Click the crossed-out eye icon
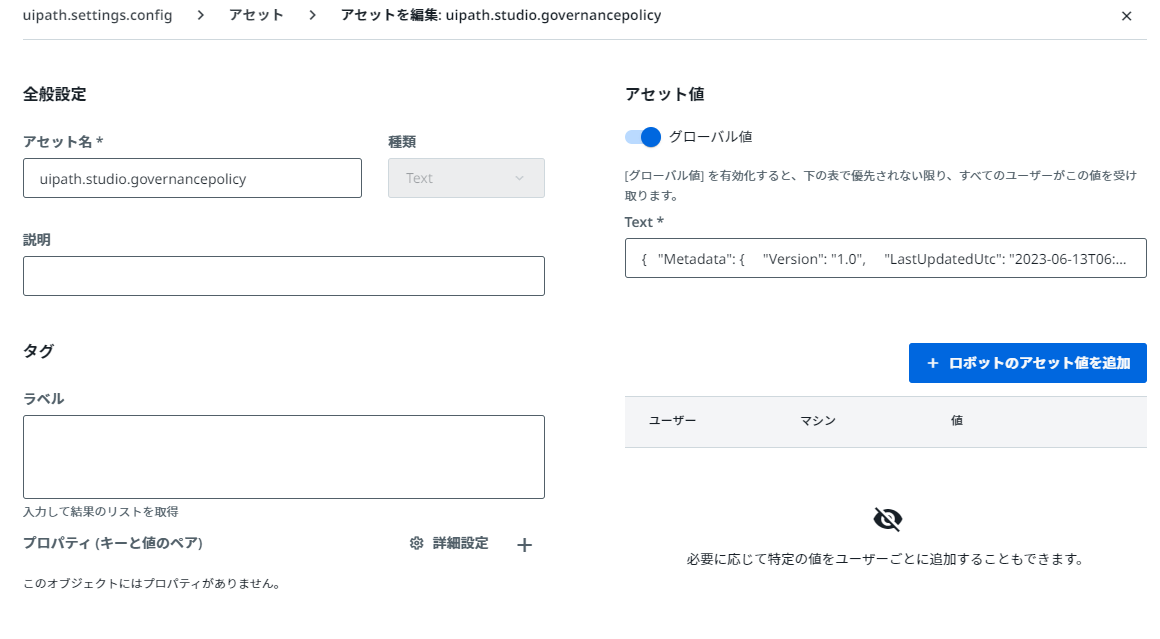Screen dimensions: 1160x639 [x=887, y=519]
